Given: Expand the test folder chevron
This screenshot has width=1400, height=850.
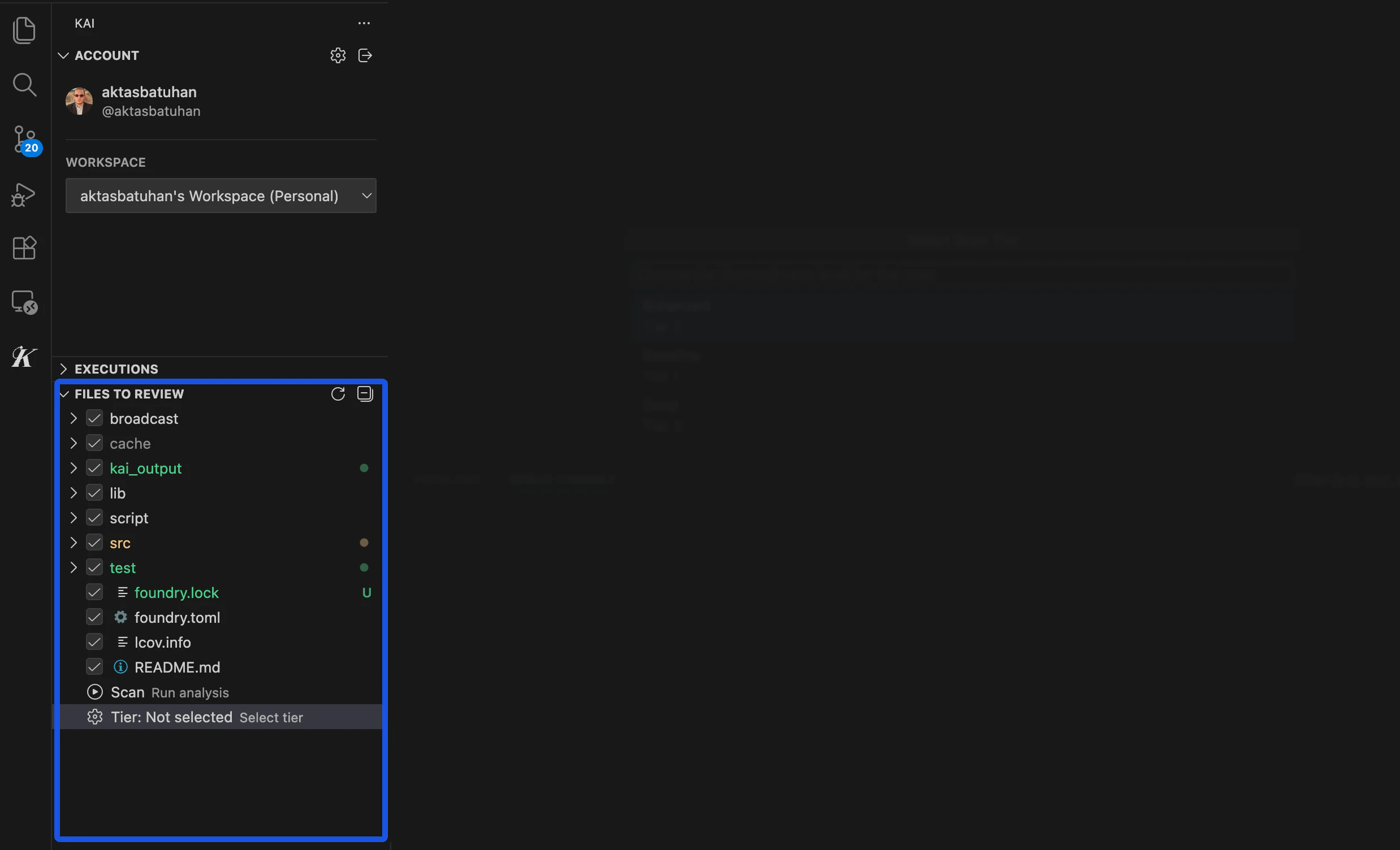Looking at the screenshot, I should 74,567.
